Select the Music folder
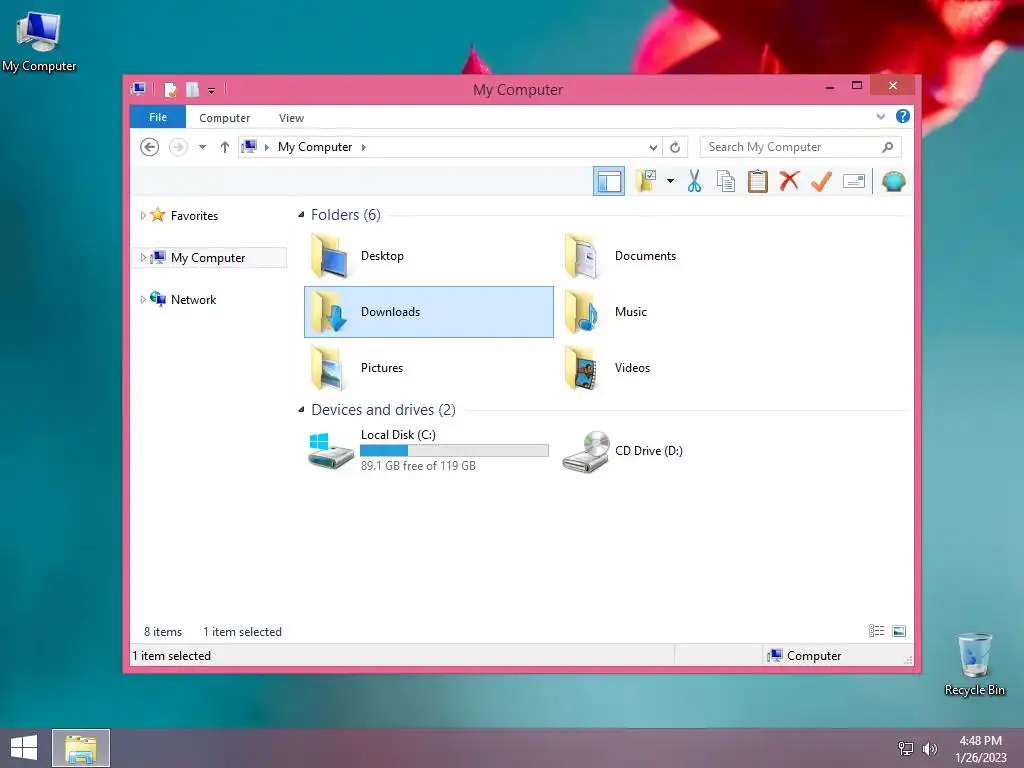 pyautogui.click(x=682, y=312)
